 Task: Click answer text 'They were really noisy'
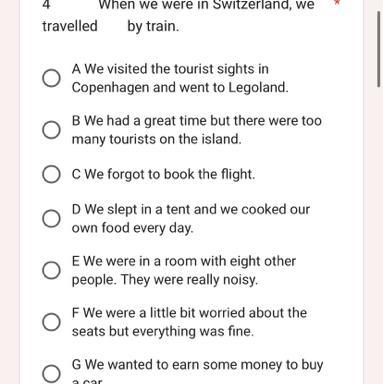189,280
